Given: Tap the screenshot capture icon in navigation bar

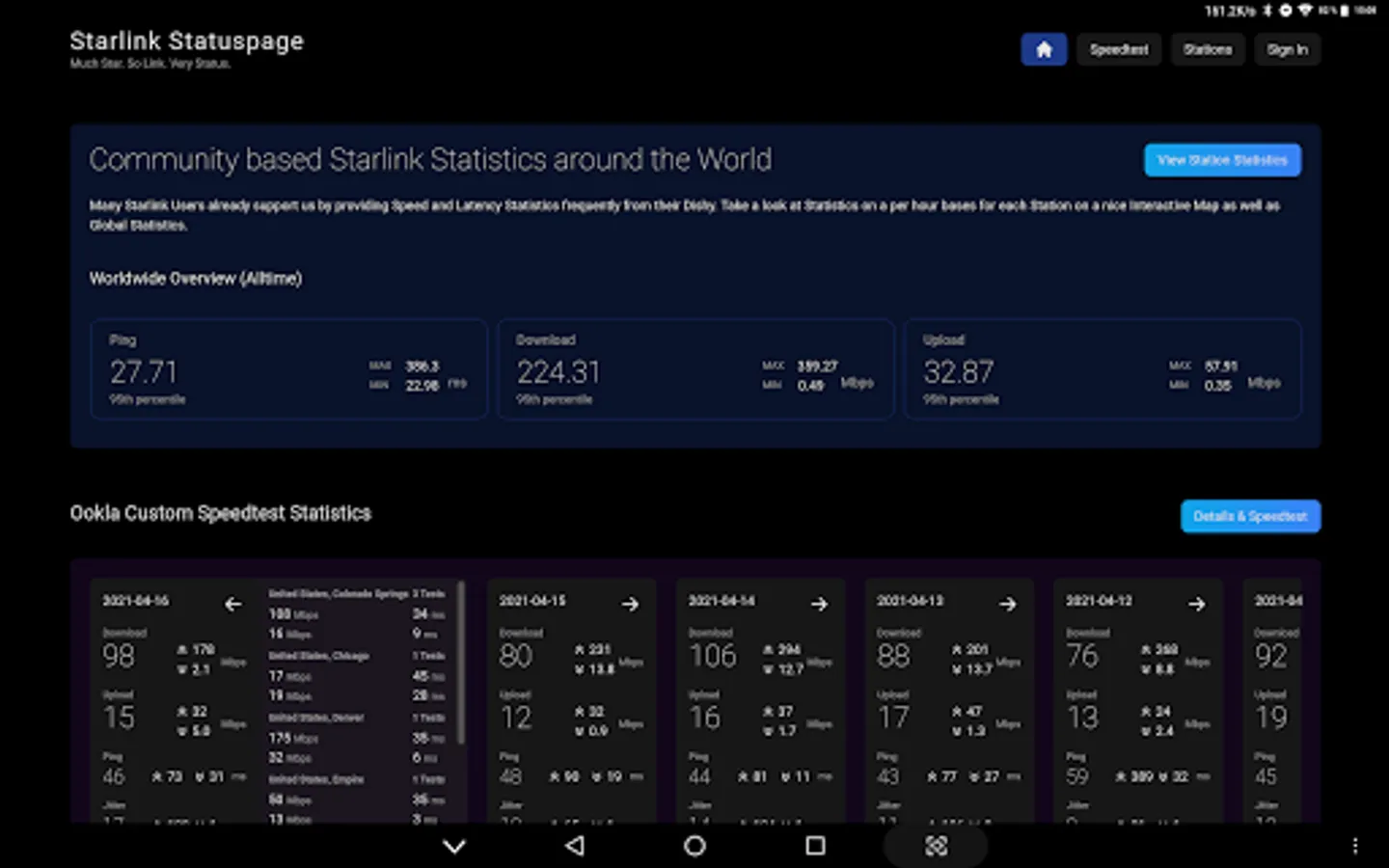Looking at the screenshot, I should (x=936, y=846).
